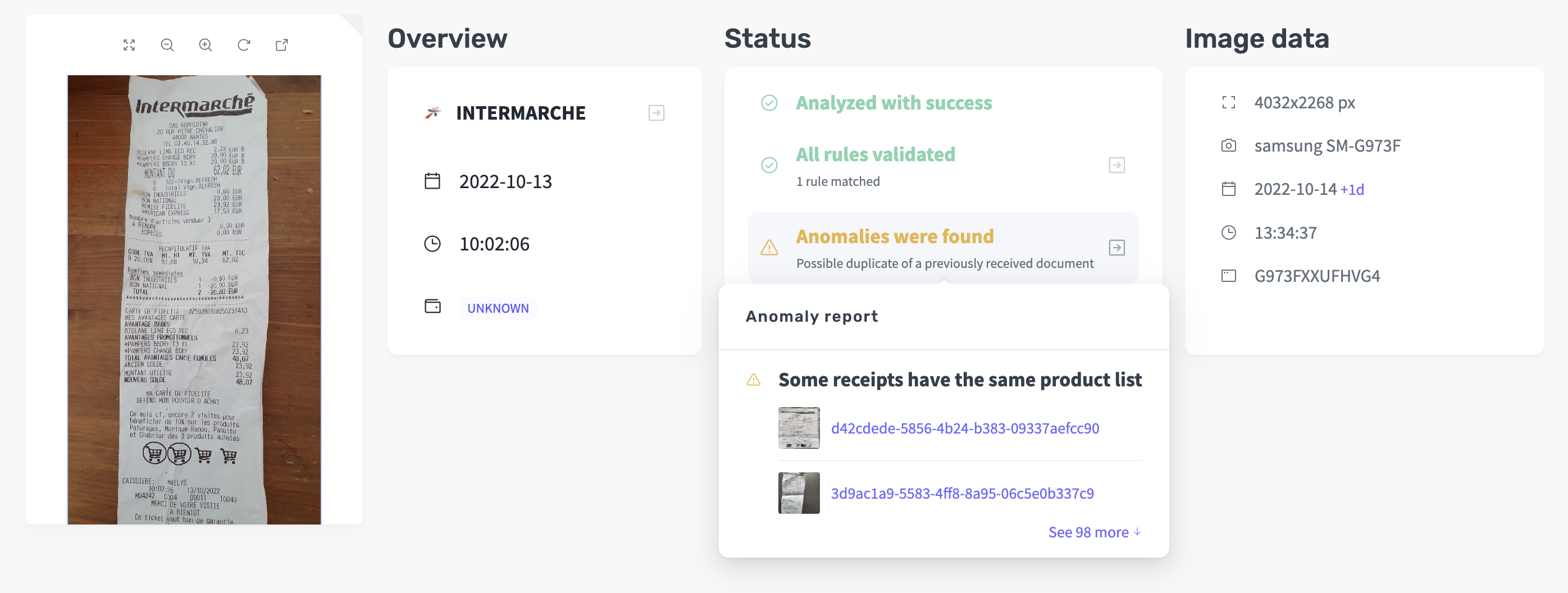Open the Anomalies were found details arrow
The image size is (1568, 593).
(x=1116, y=248)
